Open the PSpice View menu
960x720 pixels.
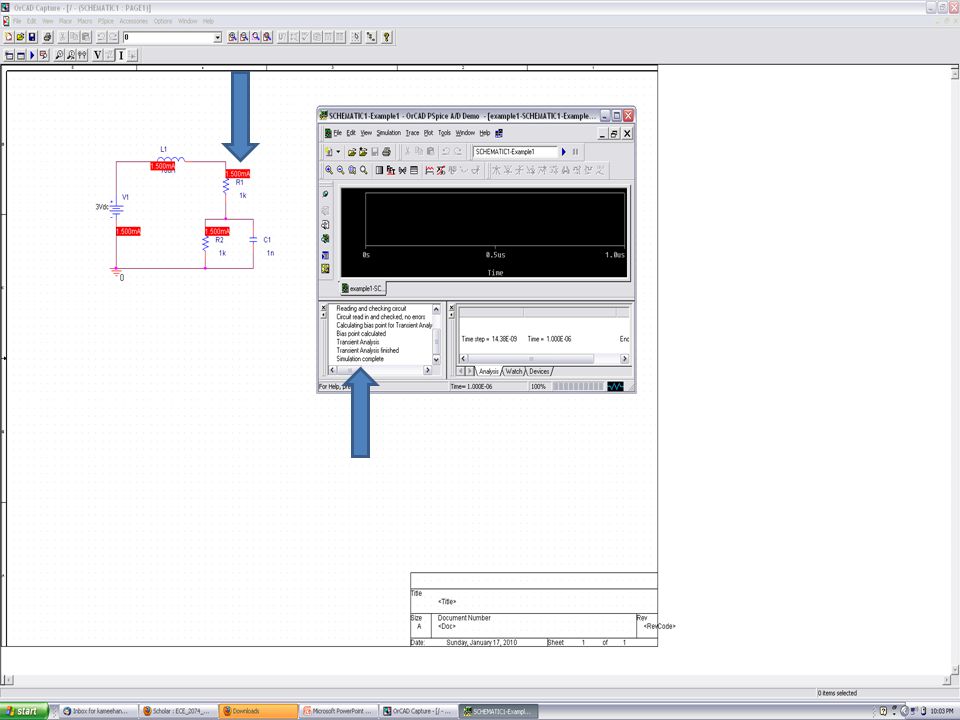(x=366, y=133)
